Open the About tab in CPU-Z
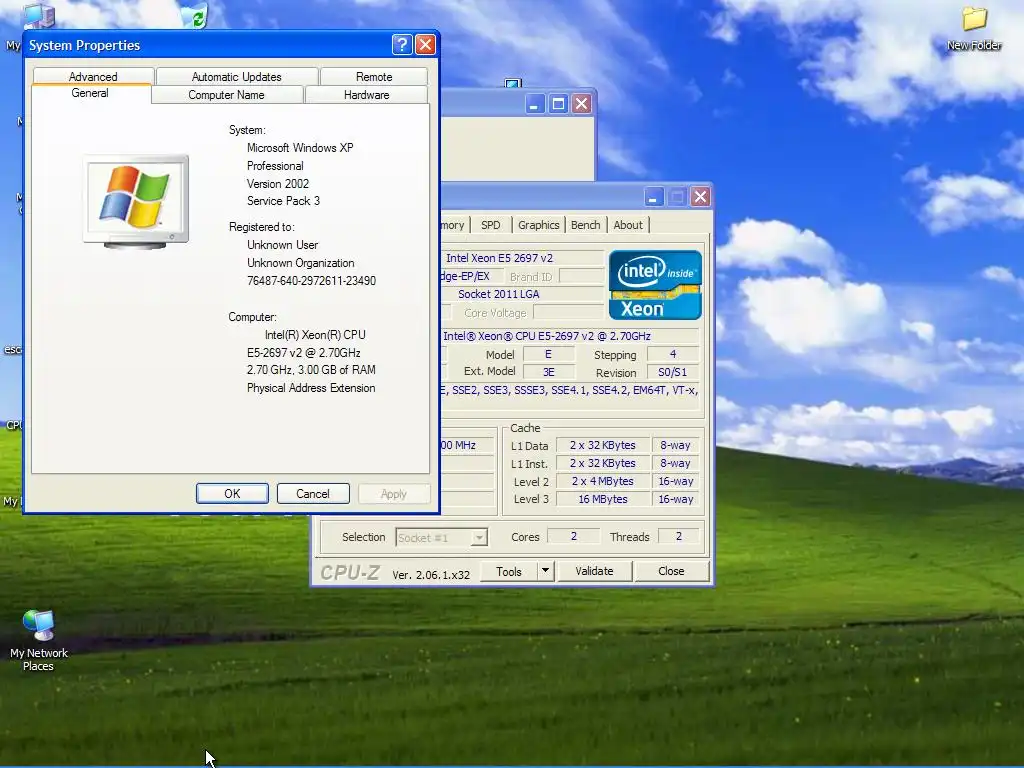Image resolution: width=1024 pixels, height=768 pixels. pyautogui.click(x=628, y=225)
